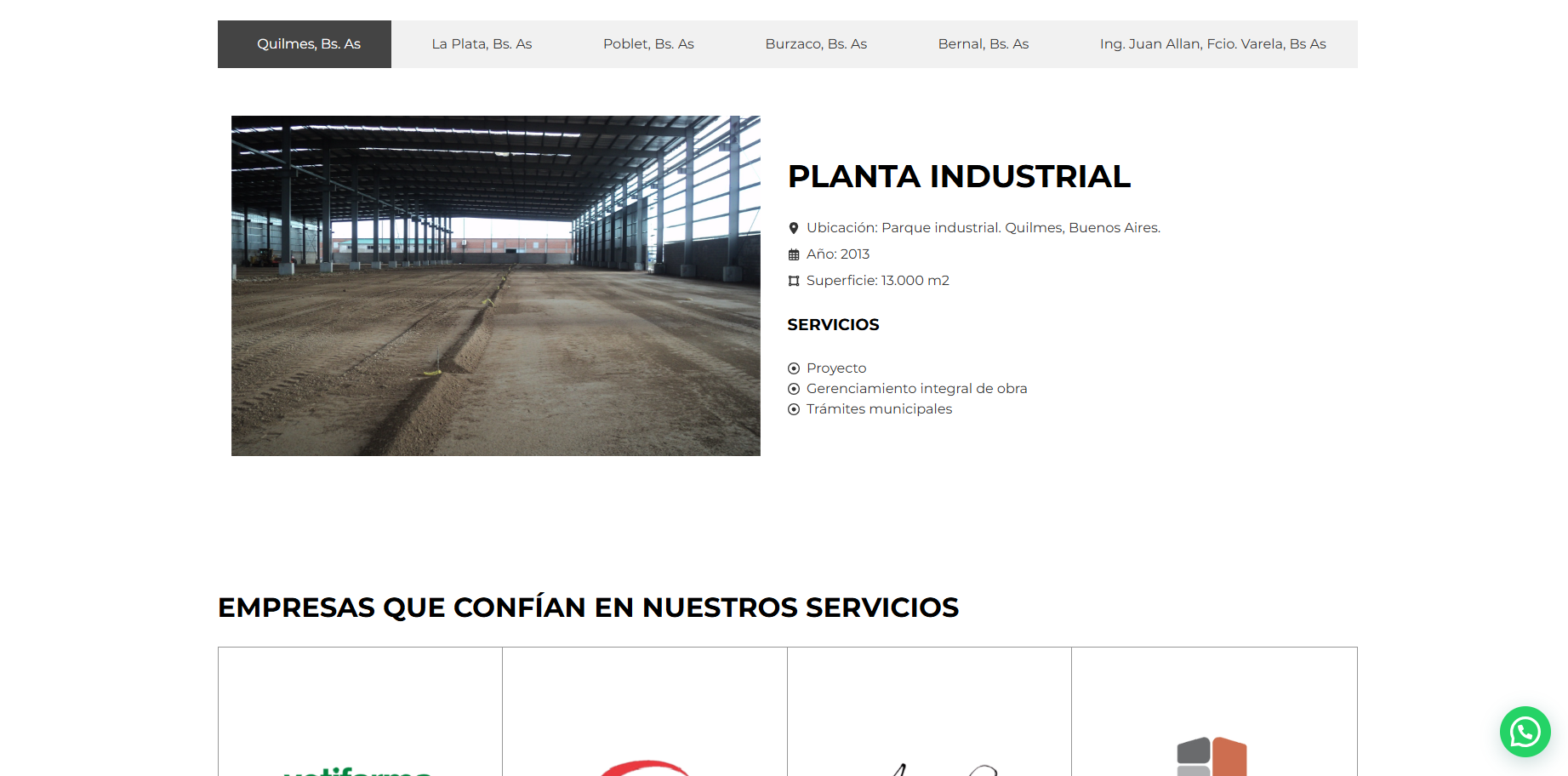Open the Bernal, Bs. As tab

[x=984, y=44]
